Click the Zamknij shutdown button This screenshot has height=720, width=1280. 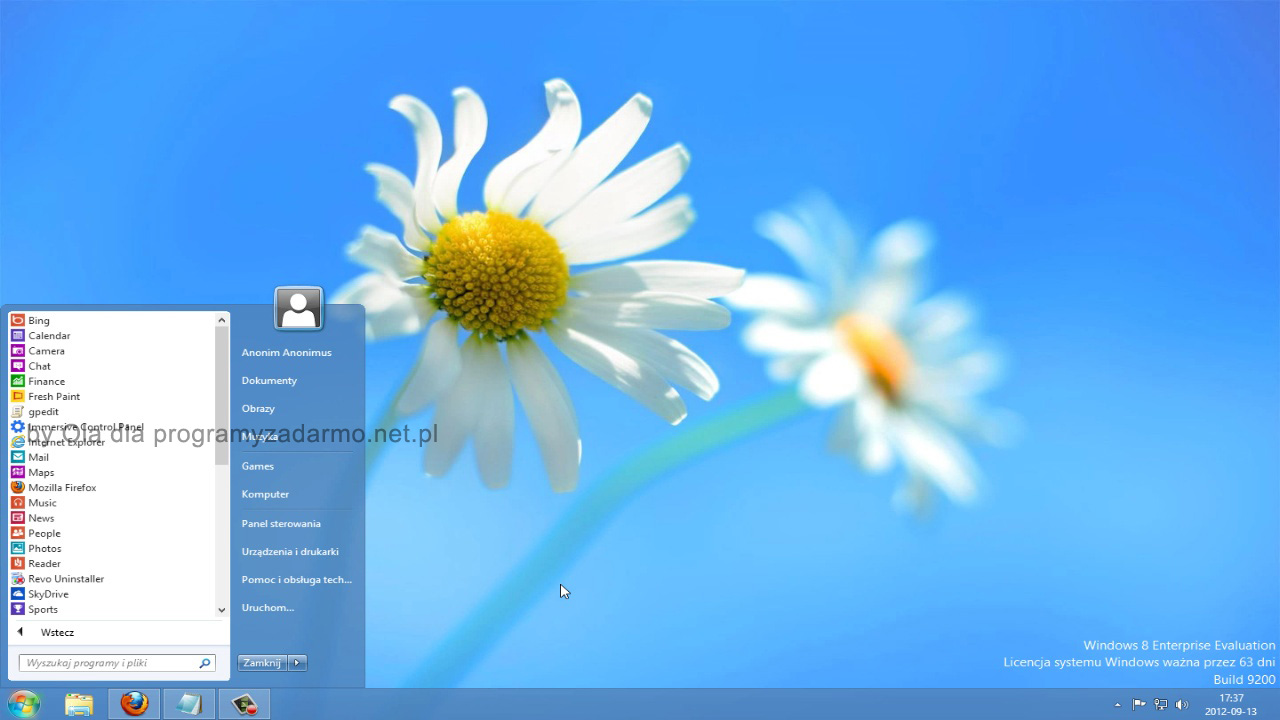coord(262,663)
